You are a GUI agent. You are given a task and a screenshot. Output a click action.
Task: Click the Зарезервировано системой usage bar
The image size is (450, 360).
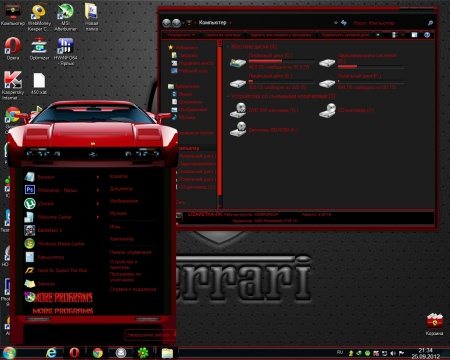click(x=371, y=67)
